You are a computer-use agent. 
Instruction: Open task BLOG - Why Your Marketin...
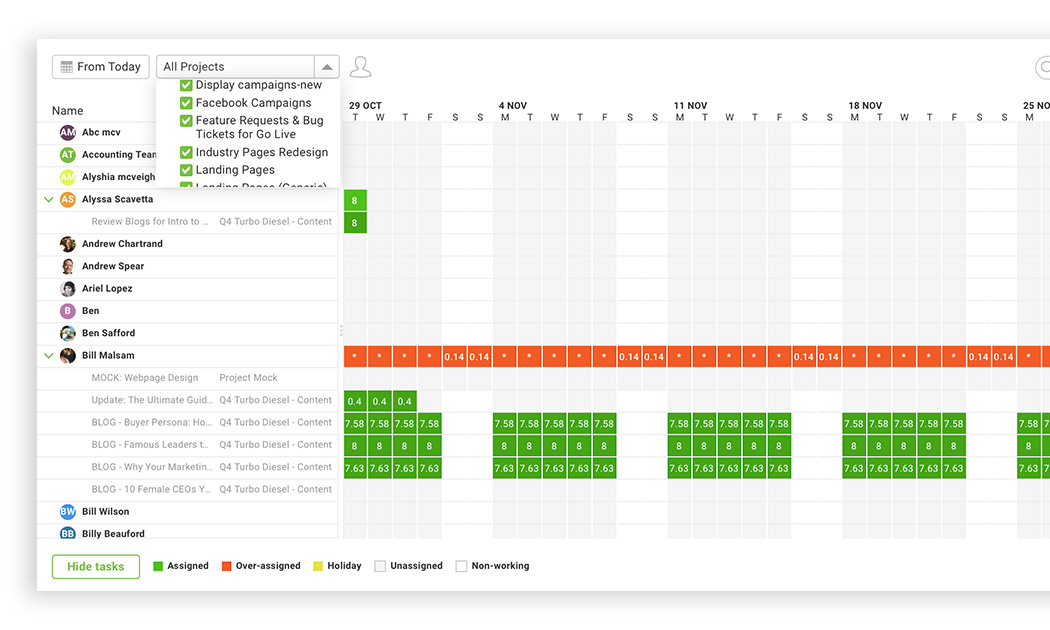(x=152, y=467)
